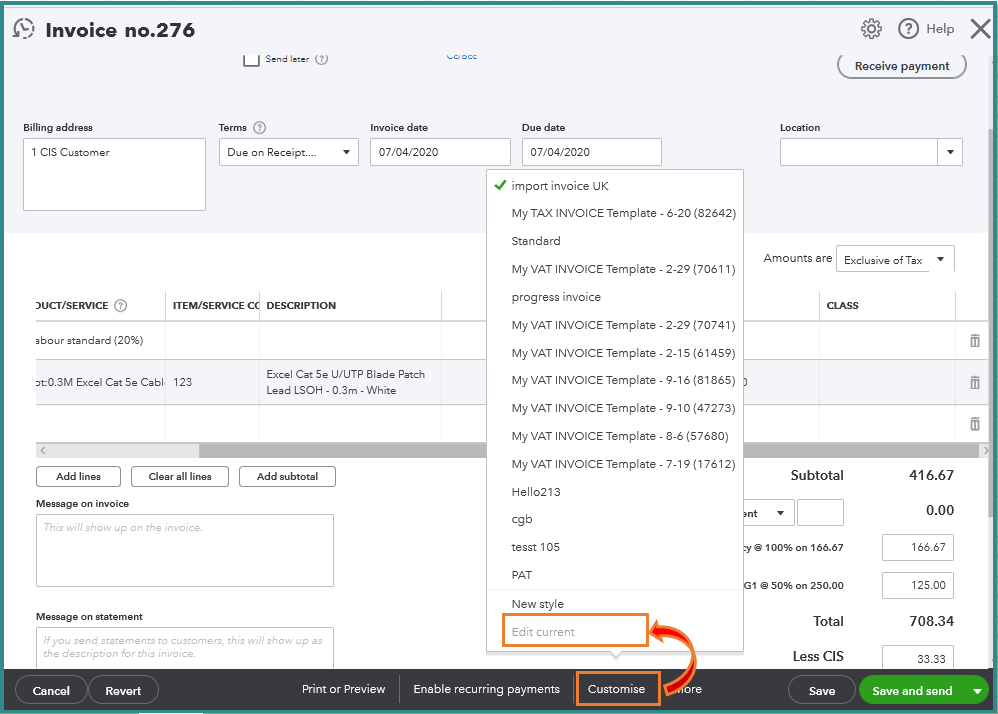Click Print or Preview
Screen dimensions: 998x714
pos(344,689)
